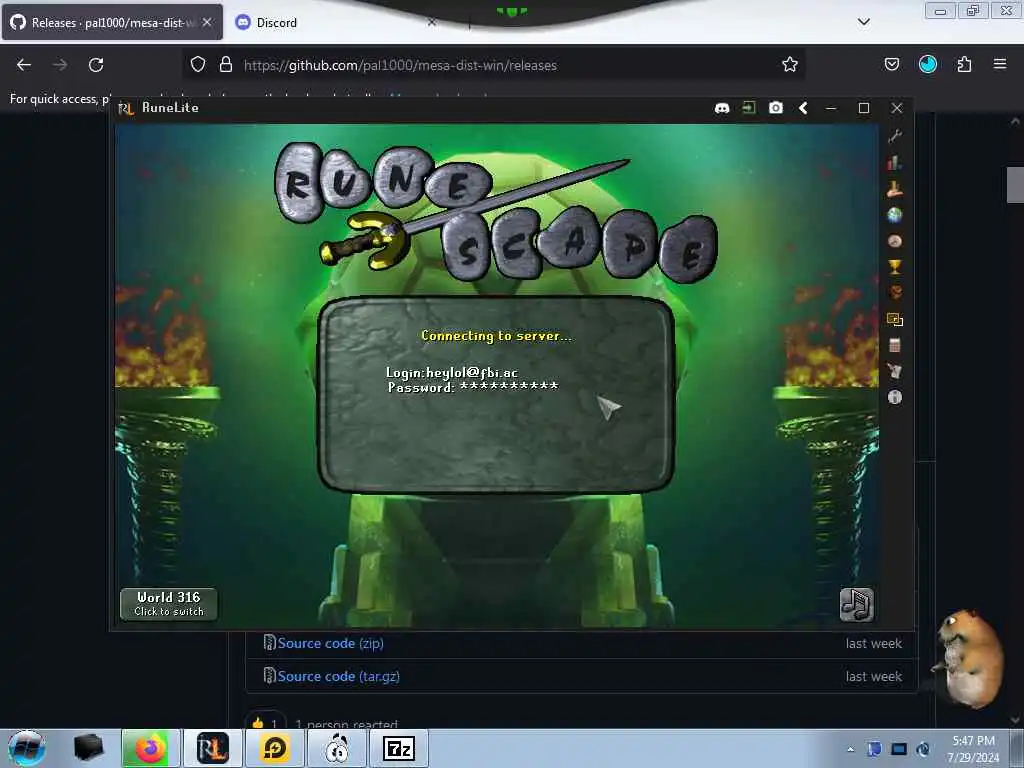Viewport: 1024px width, 768px height.
Task: Go back in Firefox
Action: [x=24, y=65]
